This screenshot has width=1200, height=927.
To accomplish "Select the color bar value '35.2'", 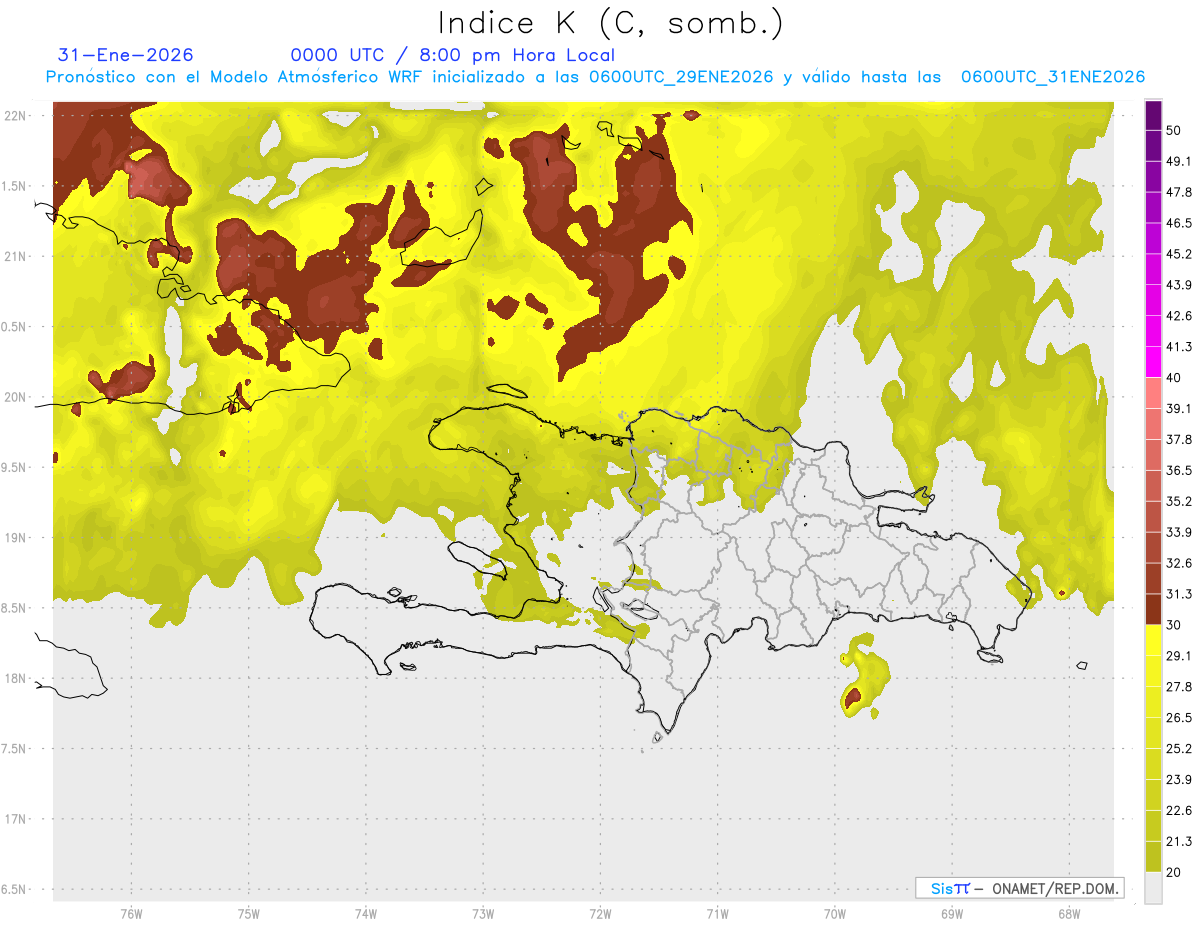I will [x=1179, y=501].
